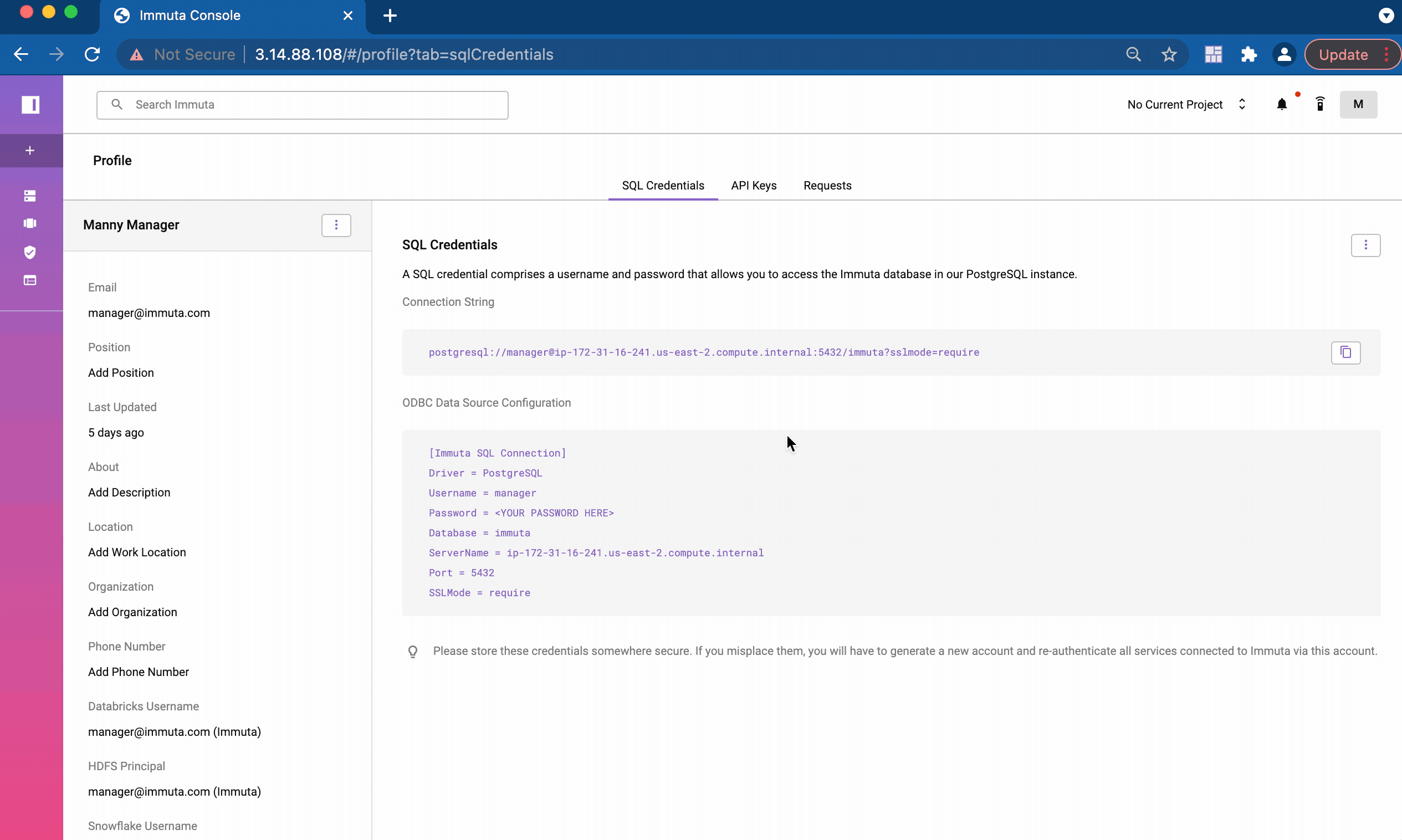This screenshot has width=1402, height=840.
Task: Open the Extensions puzzle icon
Action: 1249,54
